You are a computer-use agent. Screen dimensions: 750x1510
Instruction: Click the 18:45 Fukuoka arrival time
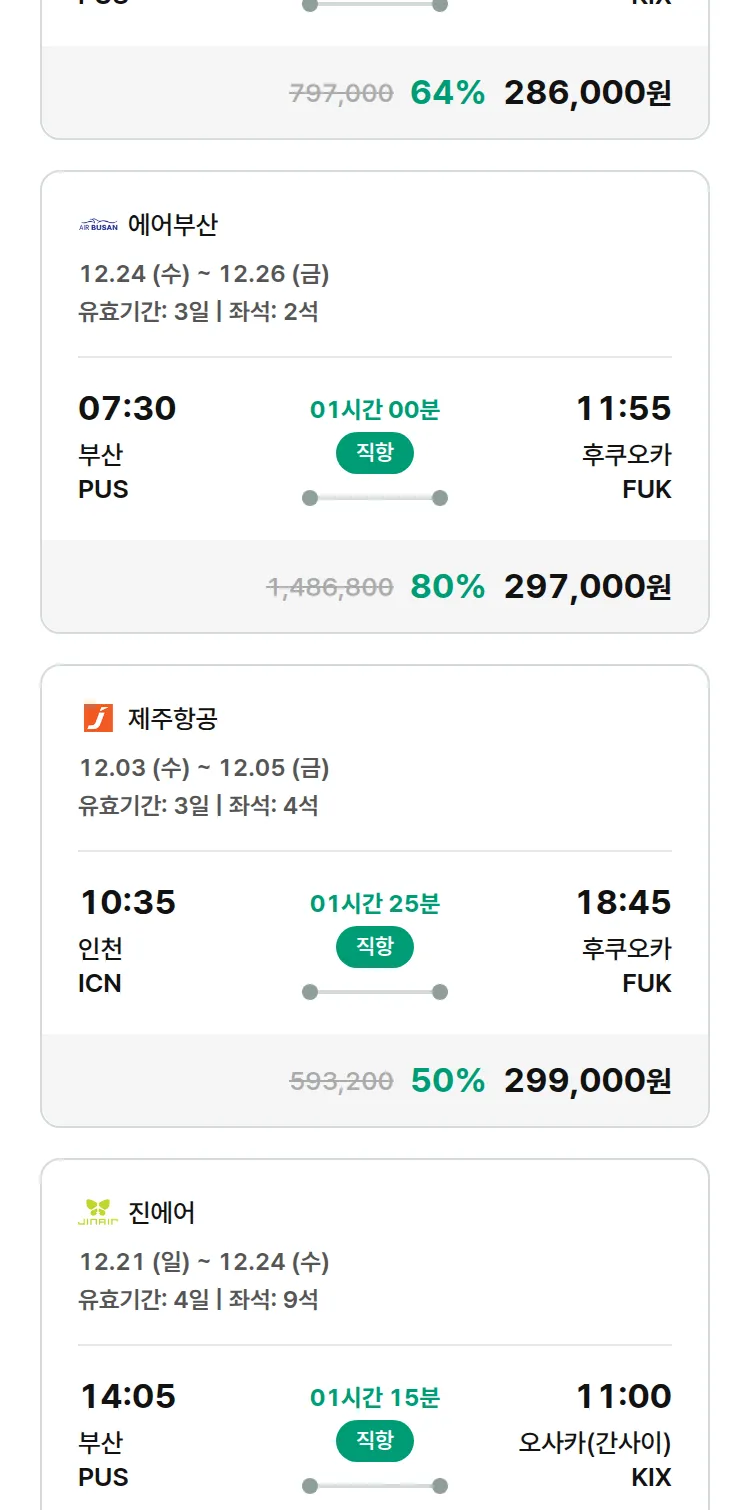point(623,902)
